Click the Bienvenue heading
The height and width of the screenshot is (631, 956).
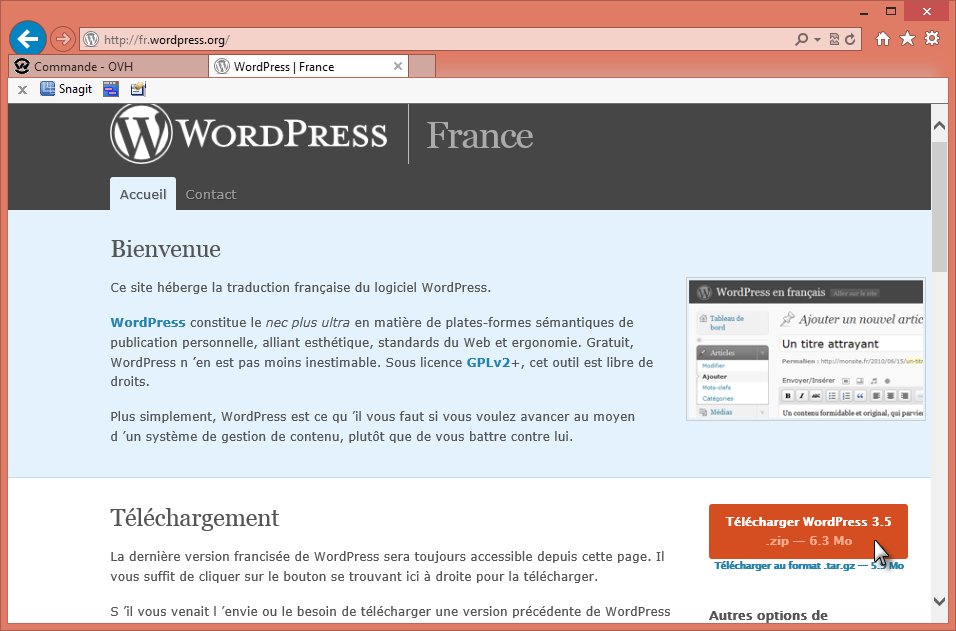pyautogui.click(x=165, y=249)
